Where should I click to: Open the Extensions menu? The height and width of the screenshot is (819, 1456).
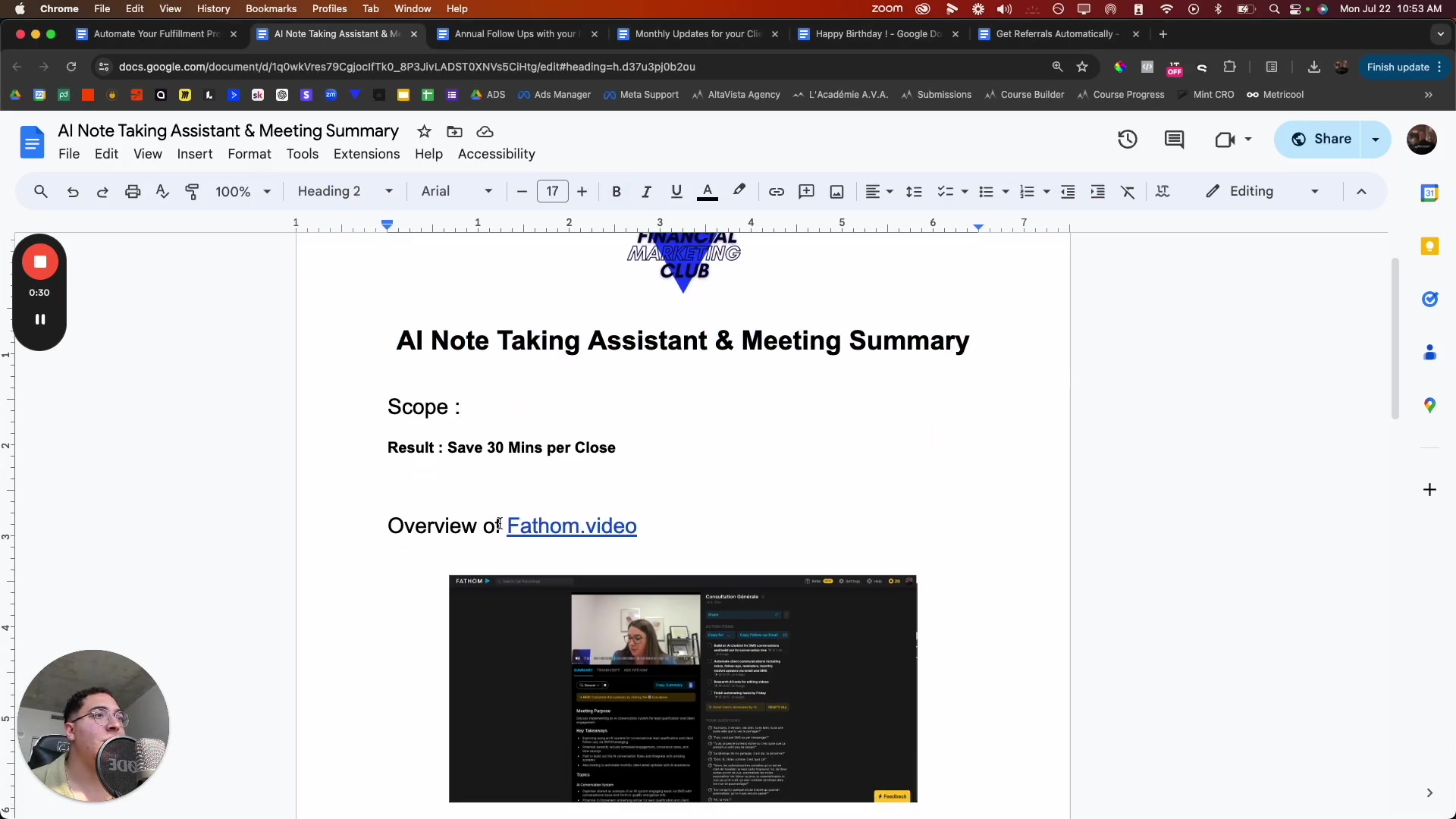(367, 154)
